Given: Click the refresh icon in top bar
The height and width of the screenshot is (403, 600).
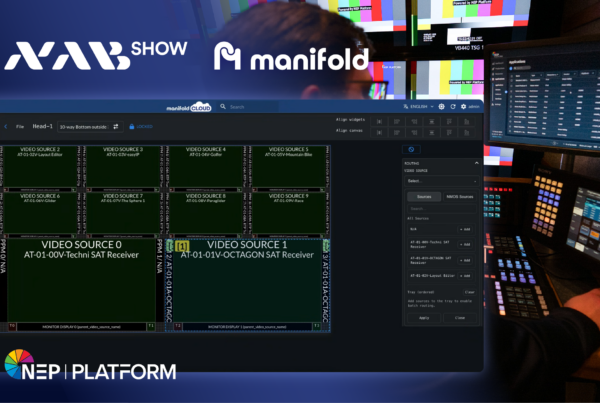Looking at the screenshot, I should coord(454,106).
